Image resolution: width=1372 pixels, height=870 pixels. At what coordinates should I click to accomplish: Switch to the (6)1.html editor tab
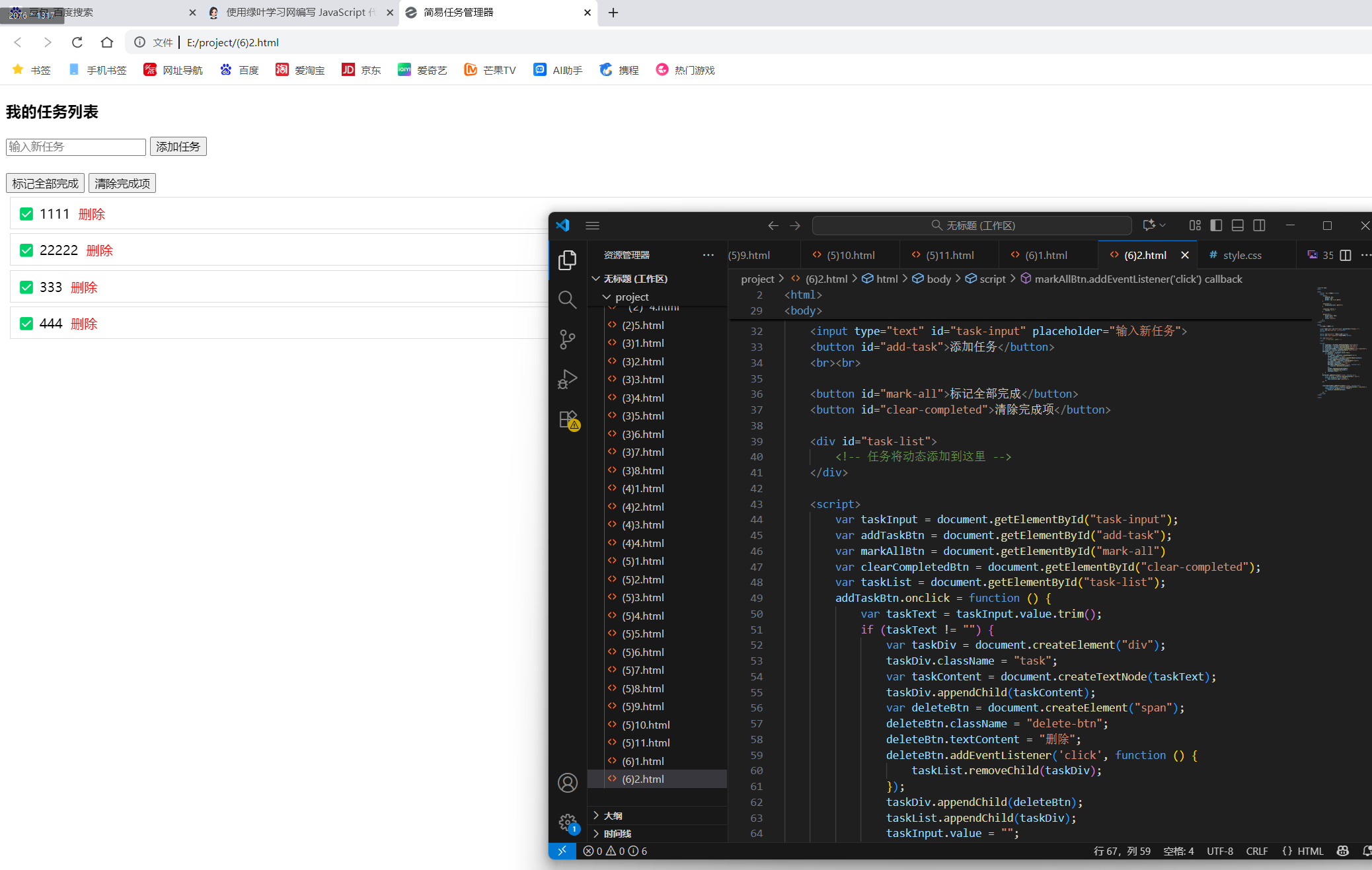[1046, 255]
